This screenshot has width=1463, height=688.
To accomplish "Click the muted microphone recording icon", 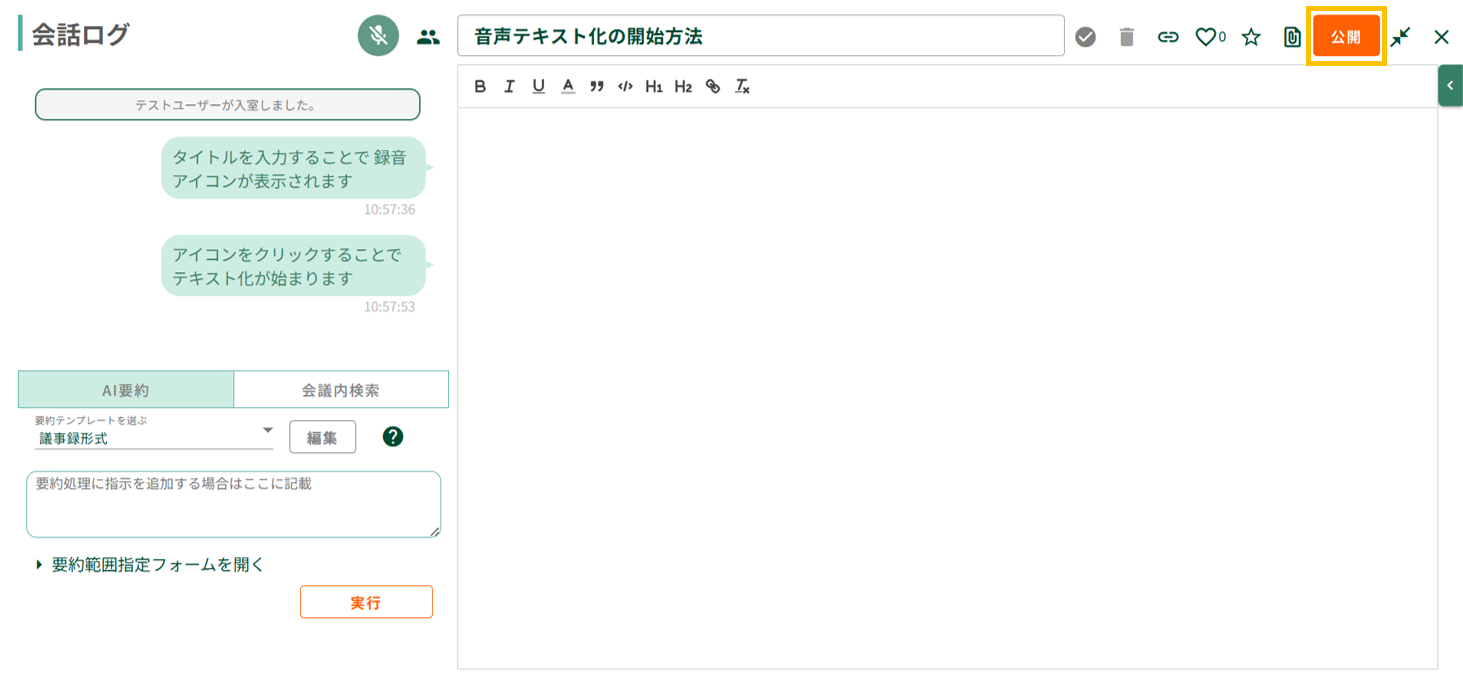I will click(x=378, y=36).
